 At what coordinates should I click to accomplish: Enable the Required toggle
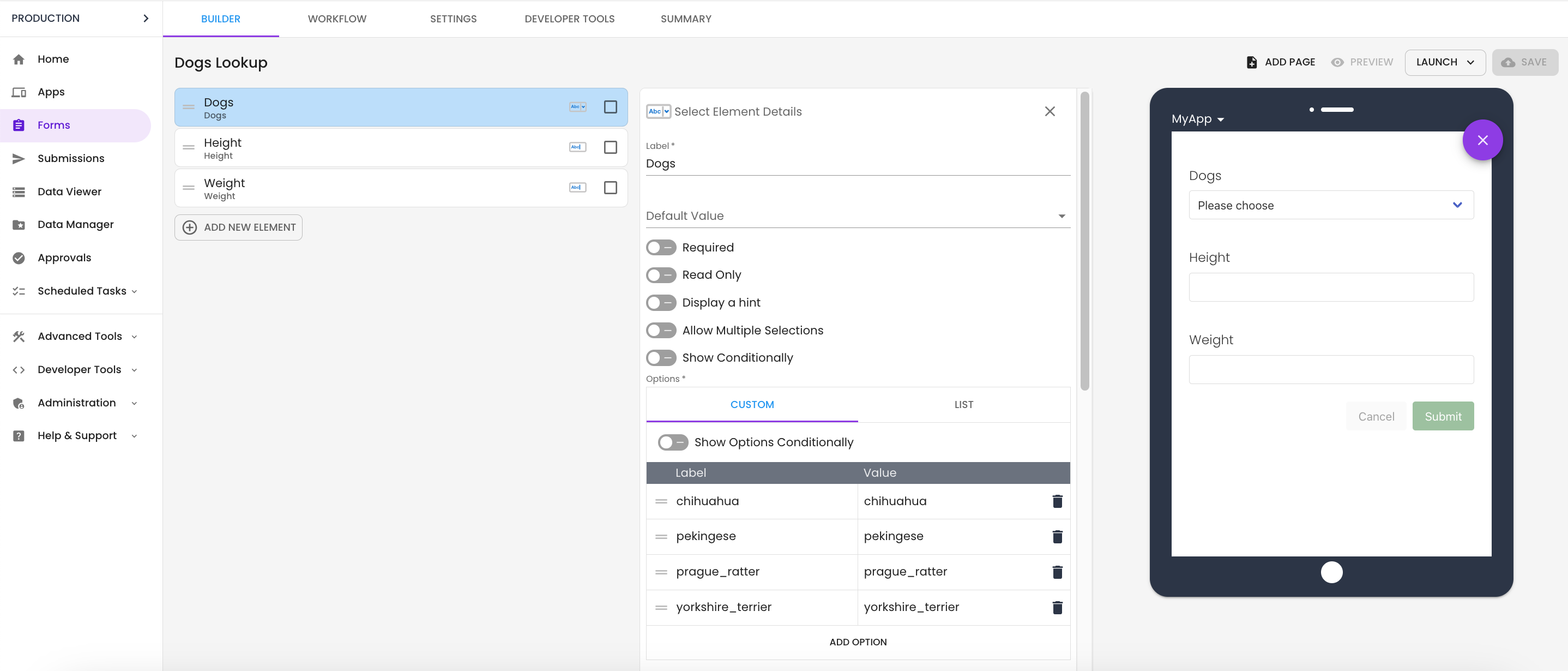[x=660, y=247]
